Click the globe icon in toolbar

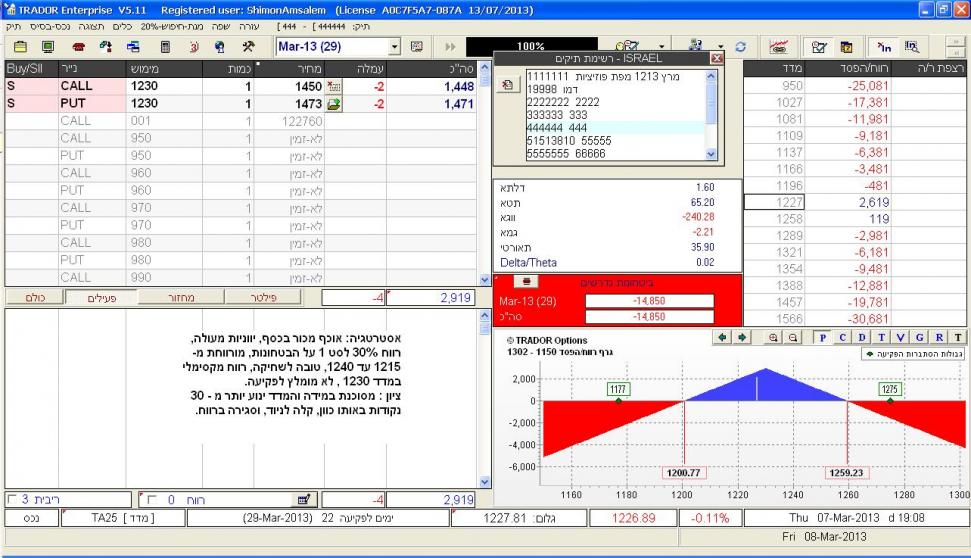pyautogui.click(x=221, y=47)
